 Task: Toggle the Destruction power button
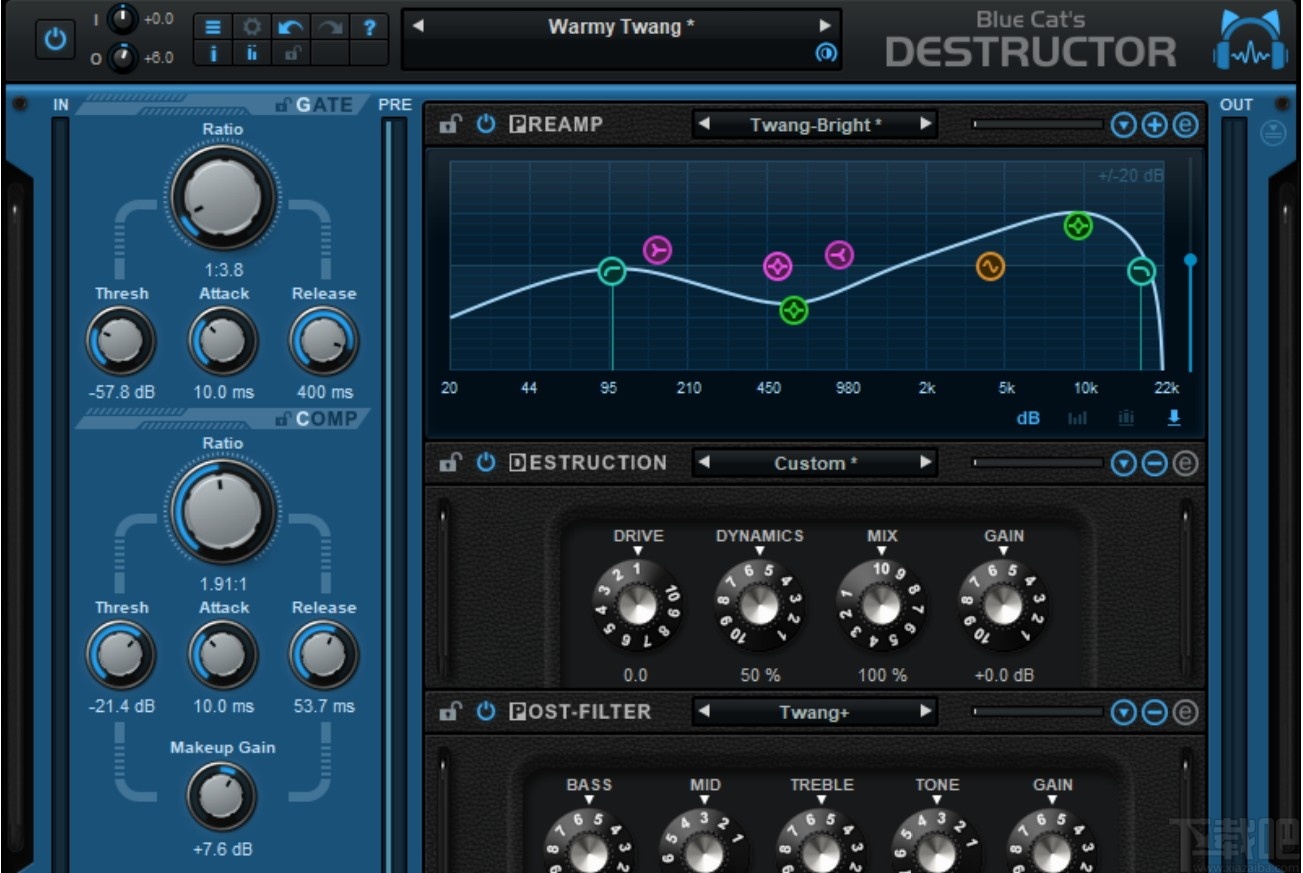click(486, 463)
